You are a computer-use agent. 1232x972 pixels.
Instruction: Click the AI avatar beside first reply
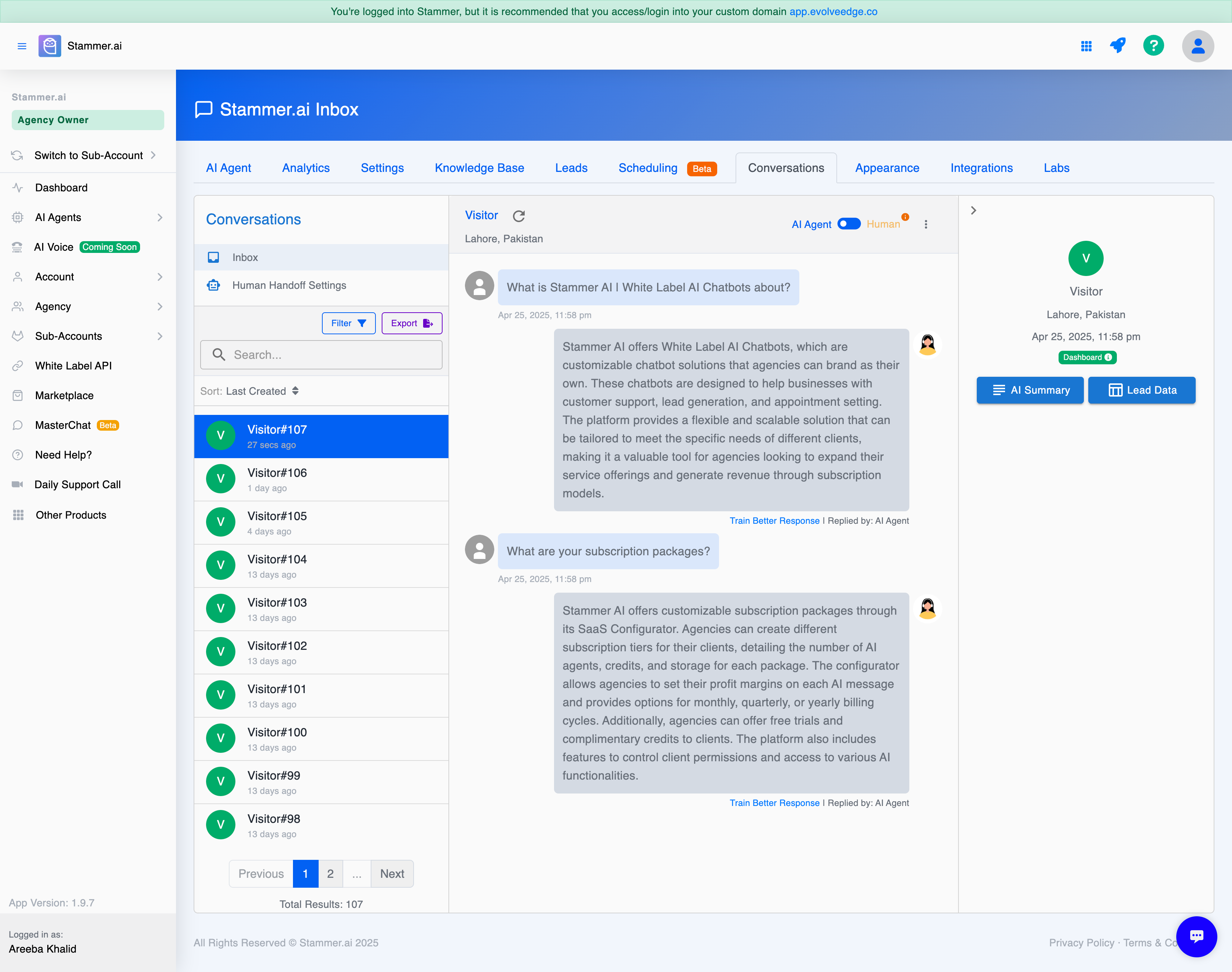point(927,345)
